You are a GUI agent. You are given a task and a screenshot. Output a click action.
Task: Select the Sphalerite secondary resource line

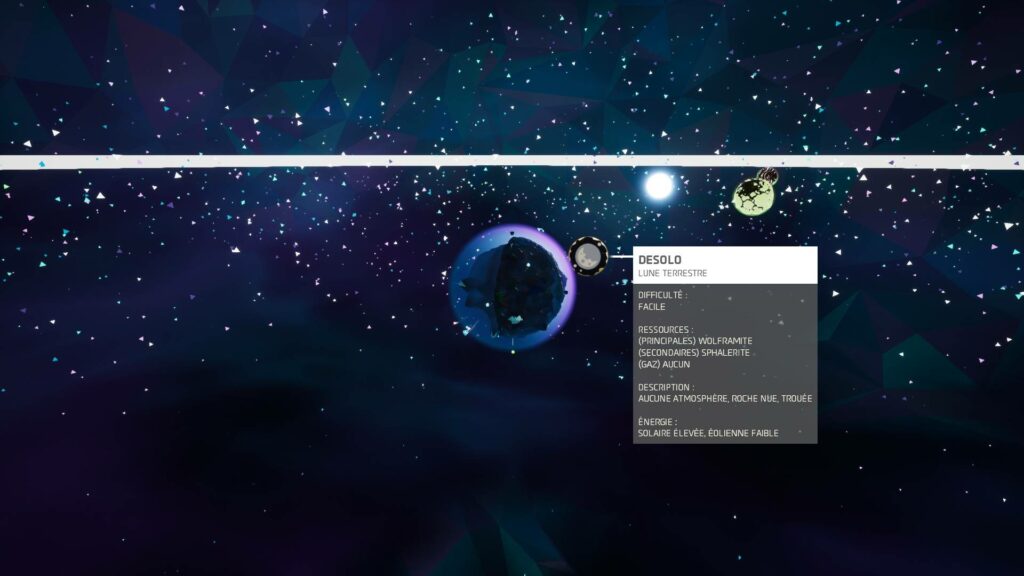point(693,353)
